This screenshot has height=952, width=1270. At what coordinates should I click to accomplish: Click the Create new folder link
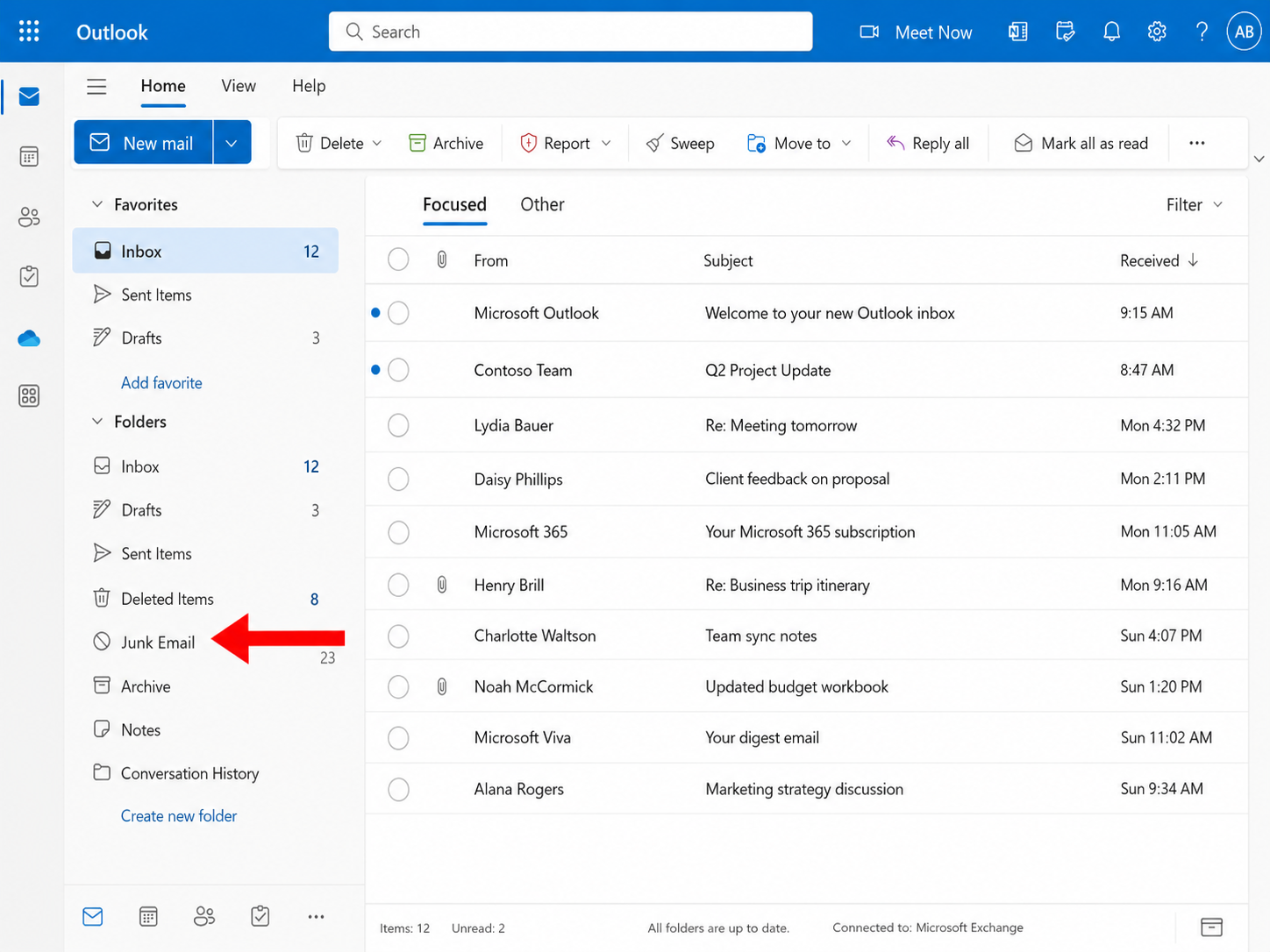tap(179, 816)
